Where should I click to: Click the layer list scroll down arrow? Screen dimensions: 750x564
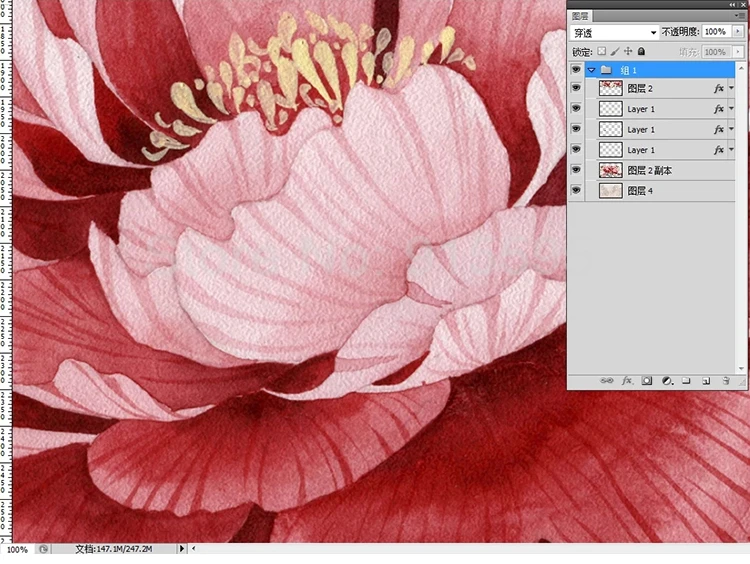(x=741, y=369)
